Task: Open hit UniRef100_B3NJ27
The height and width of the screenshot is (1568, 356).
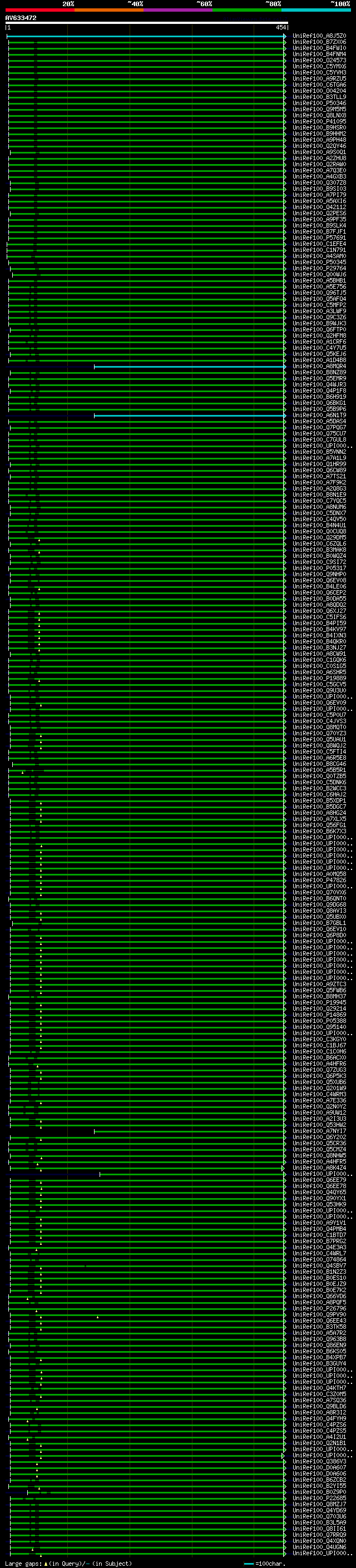Action: pyautogui.click(x=319, y=647)
